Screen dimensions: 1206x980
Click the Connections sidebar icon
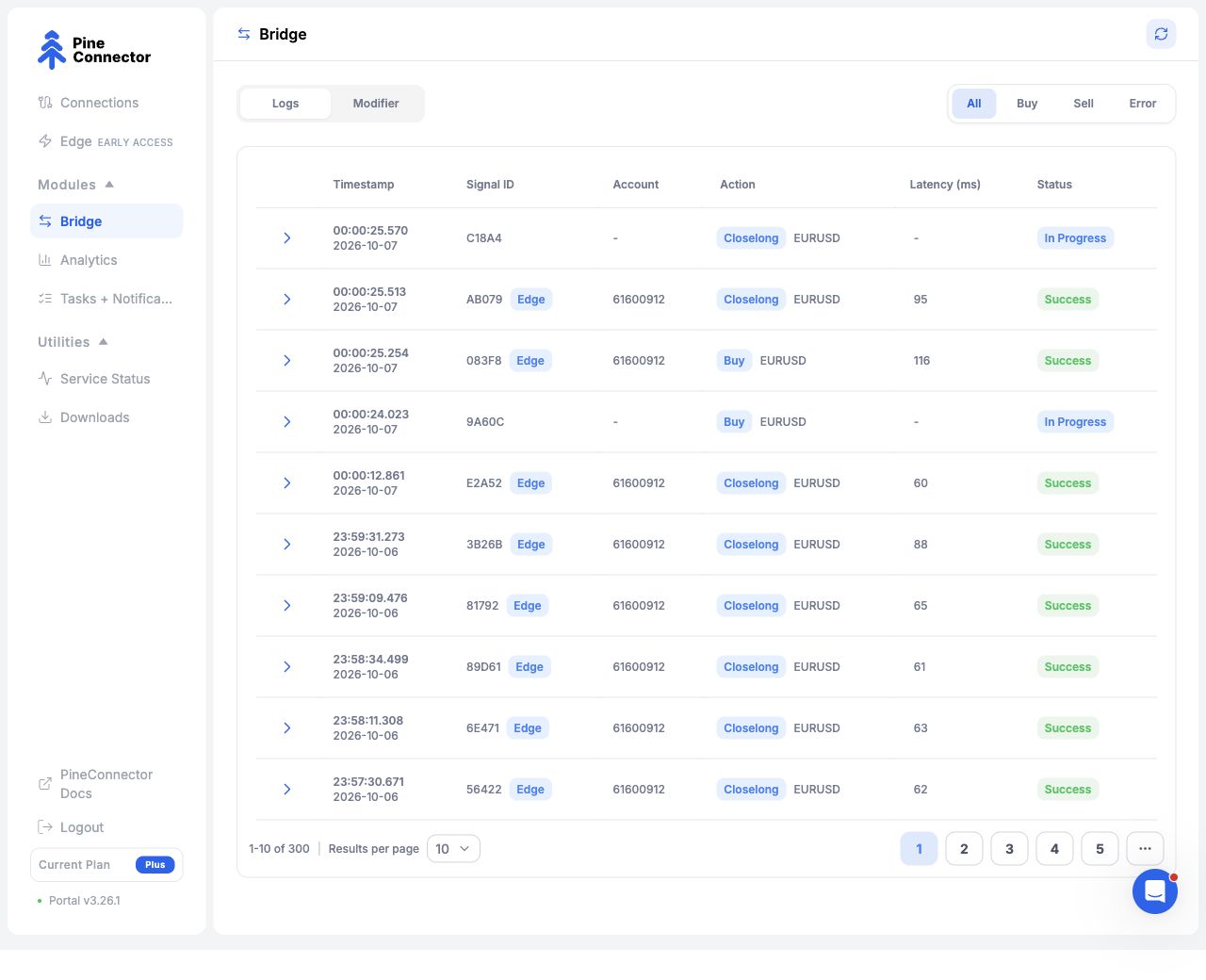pos(44,103)
